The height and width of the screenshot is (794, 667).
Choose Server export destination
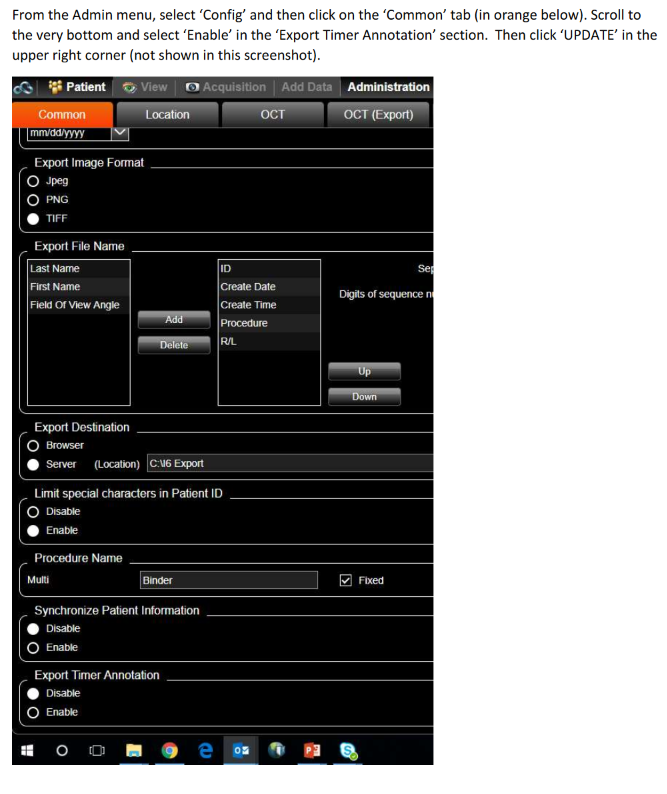tap(33, 465)
